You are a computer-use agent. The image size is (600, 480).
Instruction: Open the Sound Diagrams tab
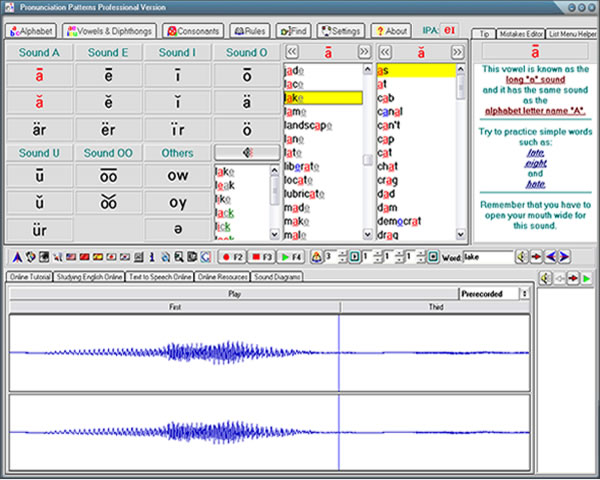click(277, 277)
